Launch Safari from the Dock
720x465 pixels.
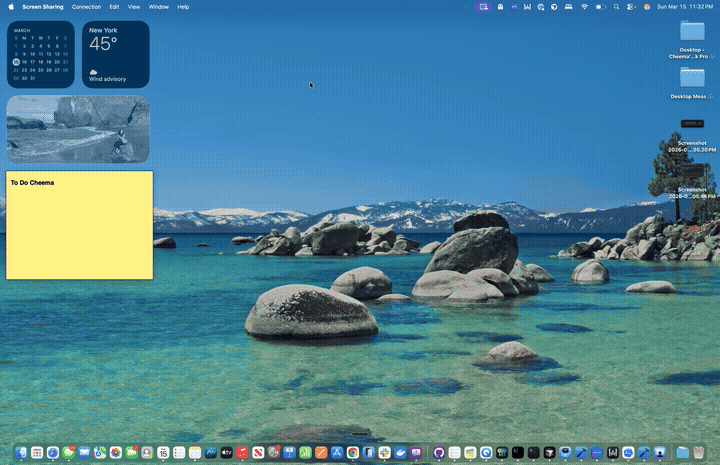pos(53,453)
